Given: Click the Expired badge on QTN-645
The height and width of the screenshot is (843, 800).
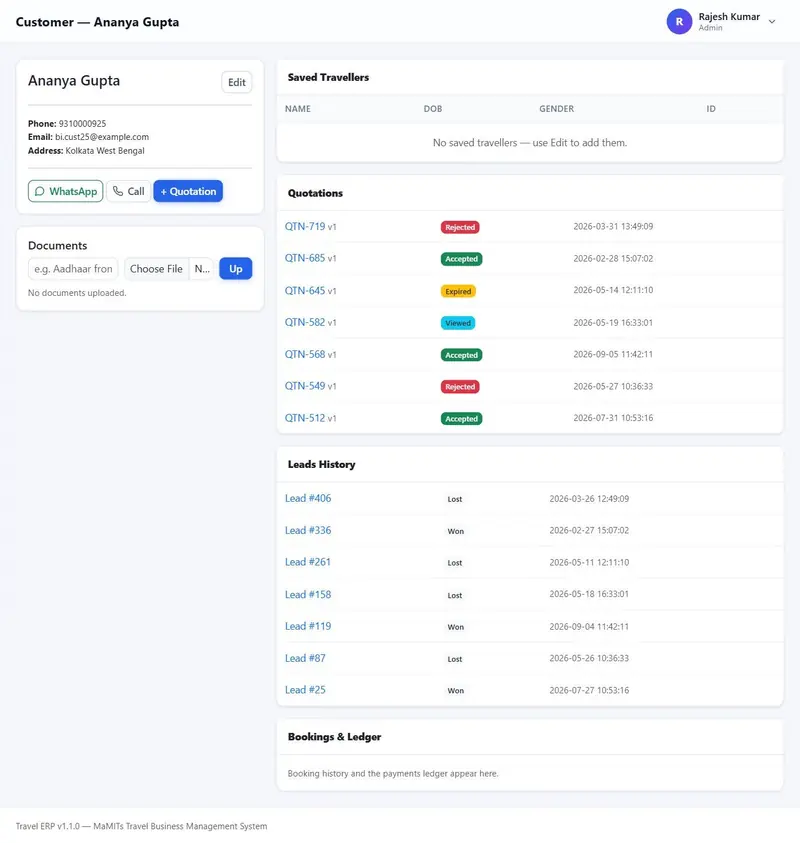Looking at the screenshot, I should tap(458, 291).
